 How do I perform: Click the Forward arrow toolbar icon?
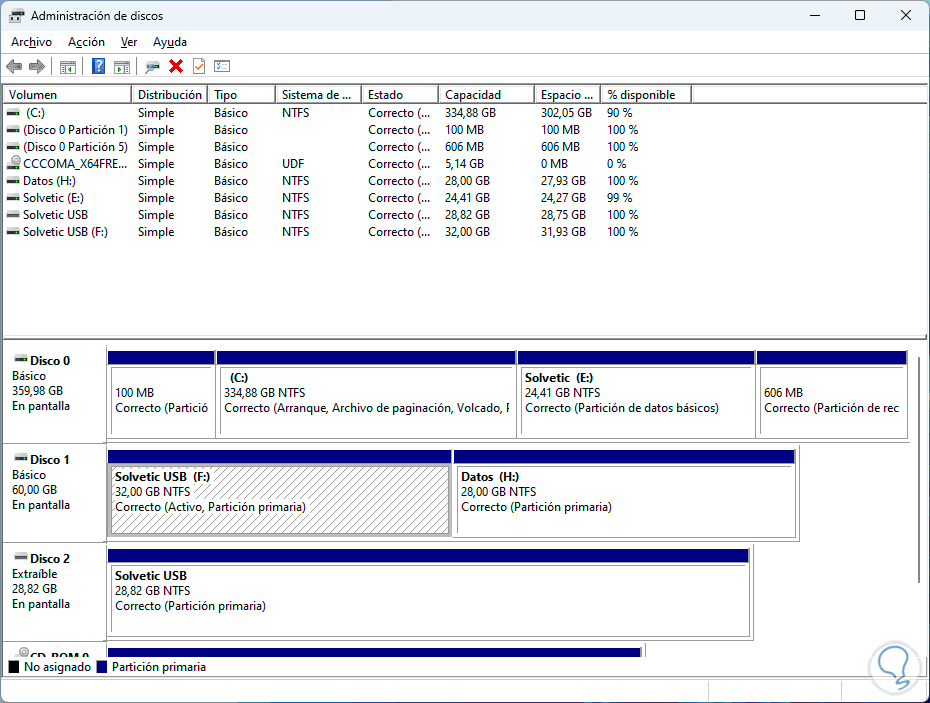[x=37, y=66]
